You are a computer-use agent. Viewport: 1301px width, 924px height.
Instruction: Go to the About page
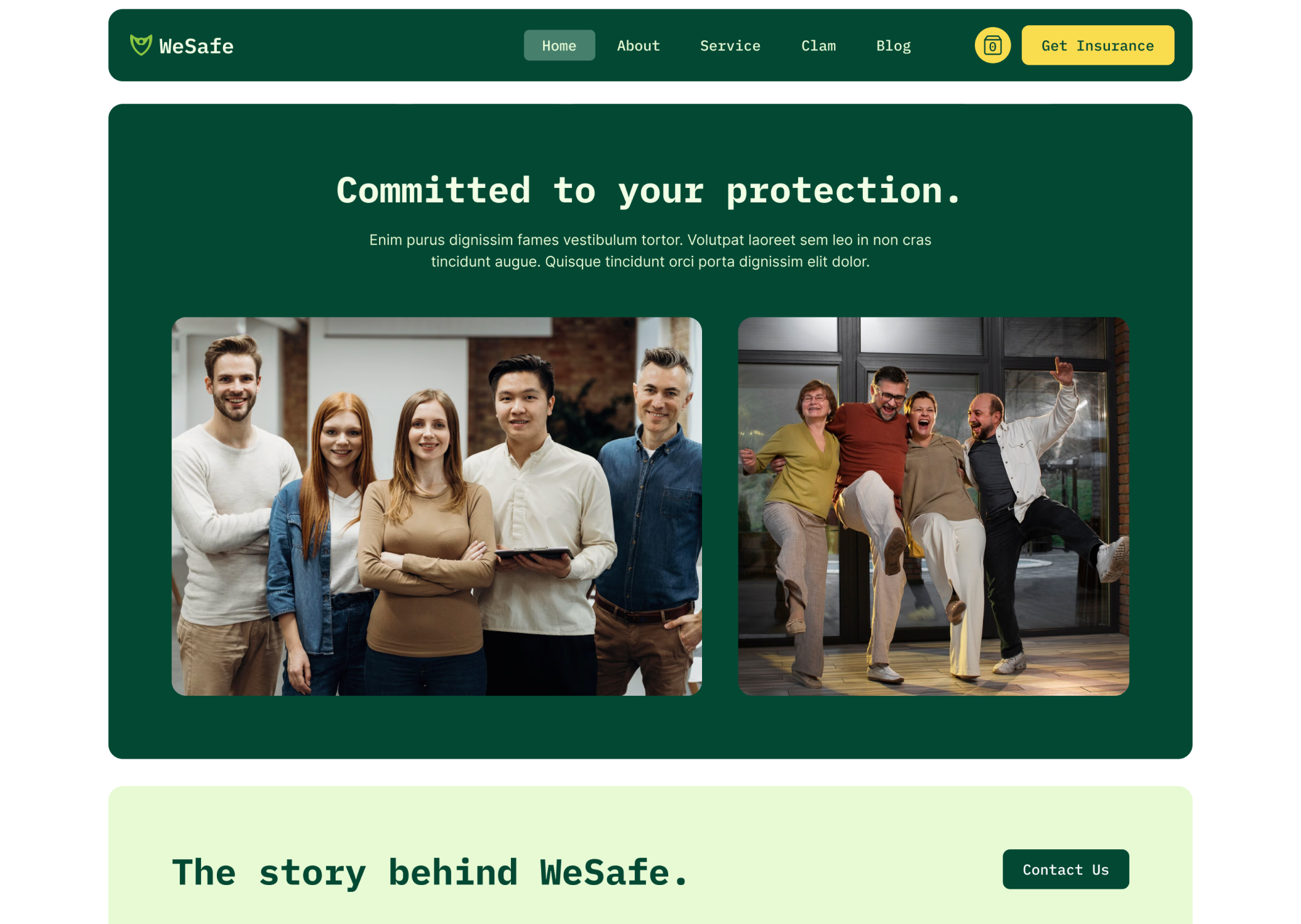639,45
